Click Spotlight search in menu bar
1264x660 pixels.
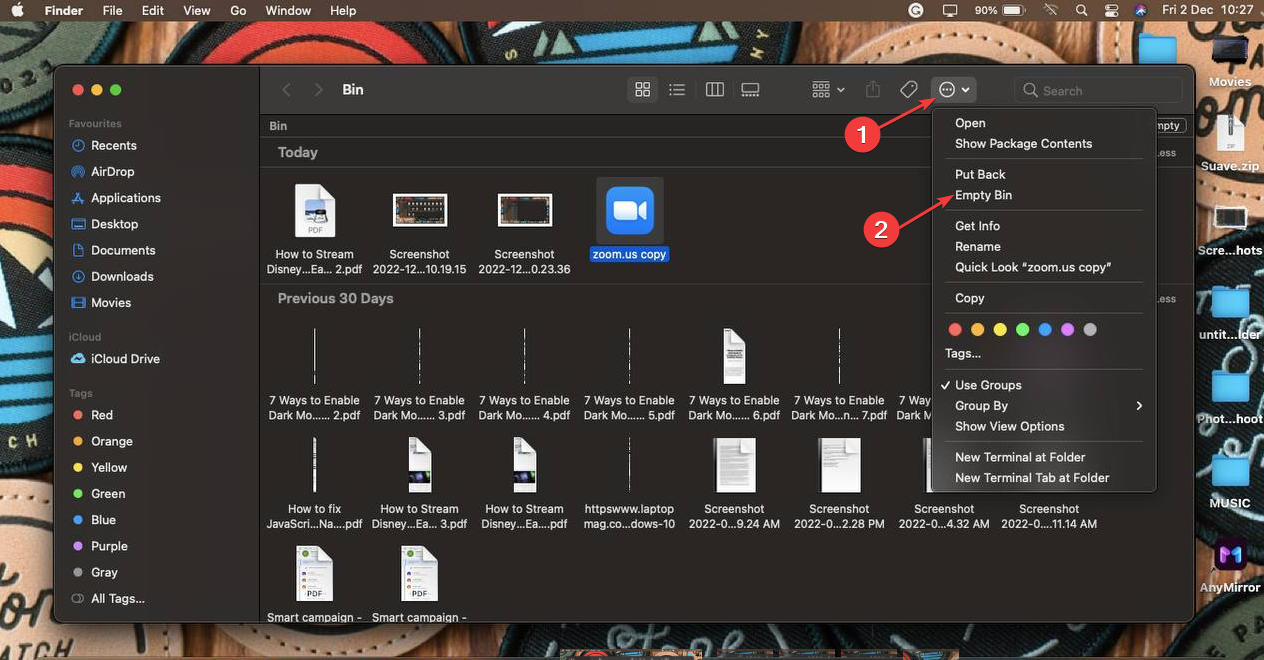click(x=1081, y=10)
